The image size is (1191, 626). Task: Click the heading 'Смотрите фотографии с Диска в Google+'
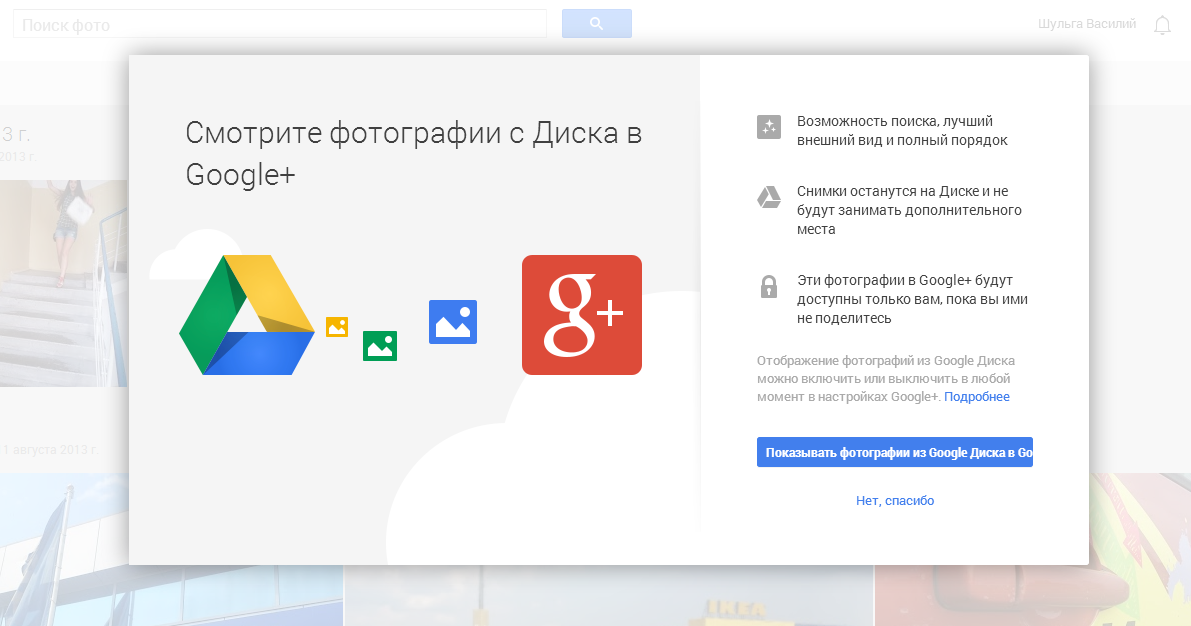point(414,153)
